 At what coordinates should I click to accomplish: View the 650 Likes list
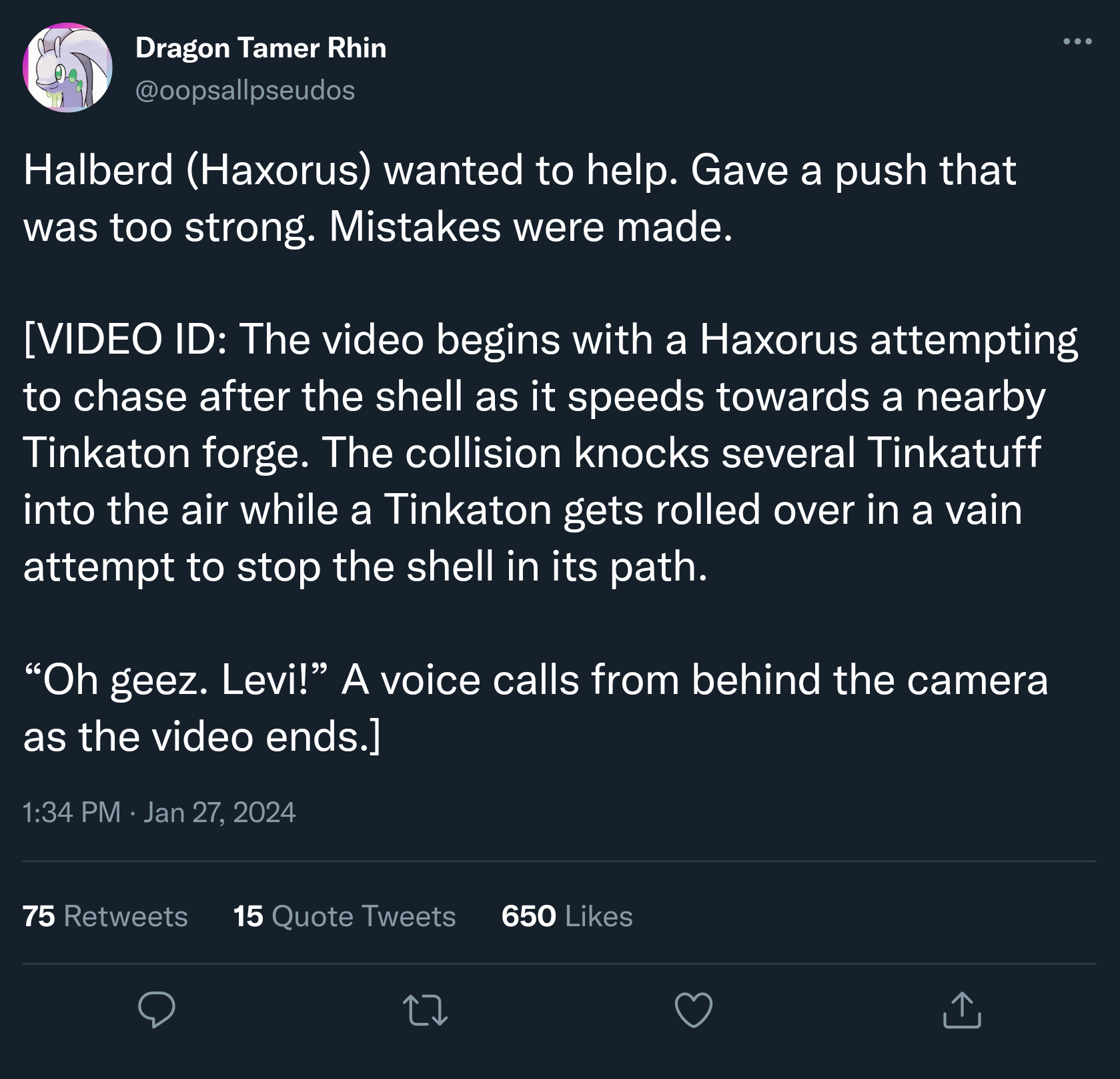point(566,916)
